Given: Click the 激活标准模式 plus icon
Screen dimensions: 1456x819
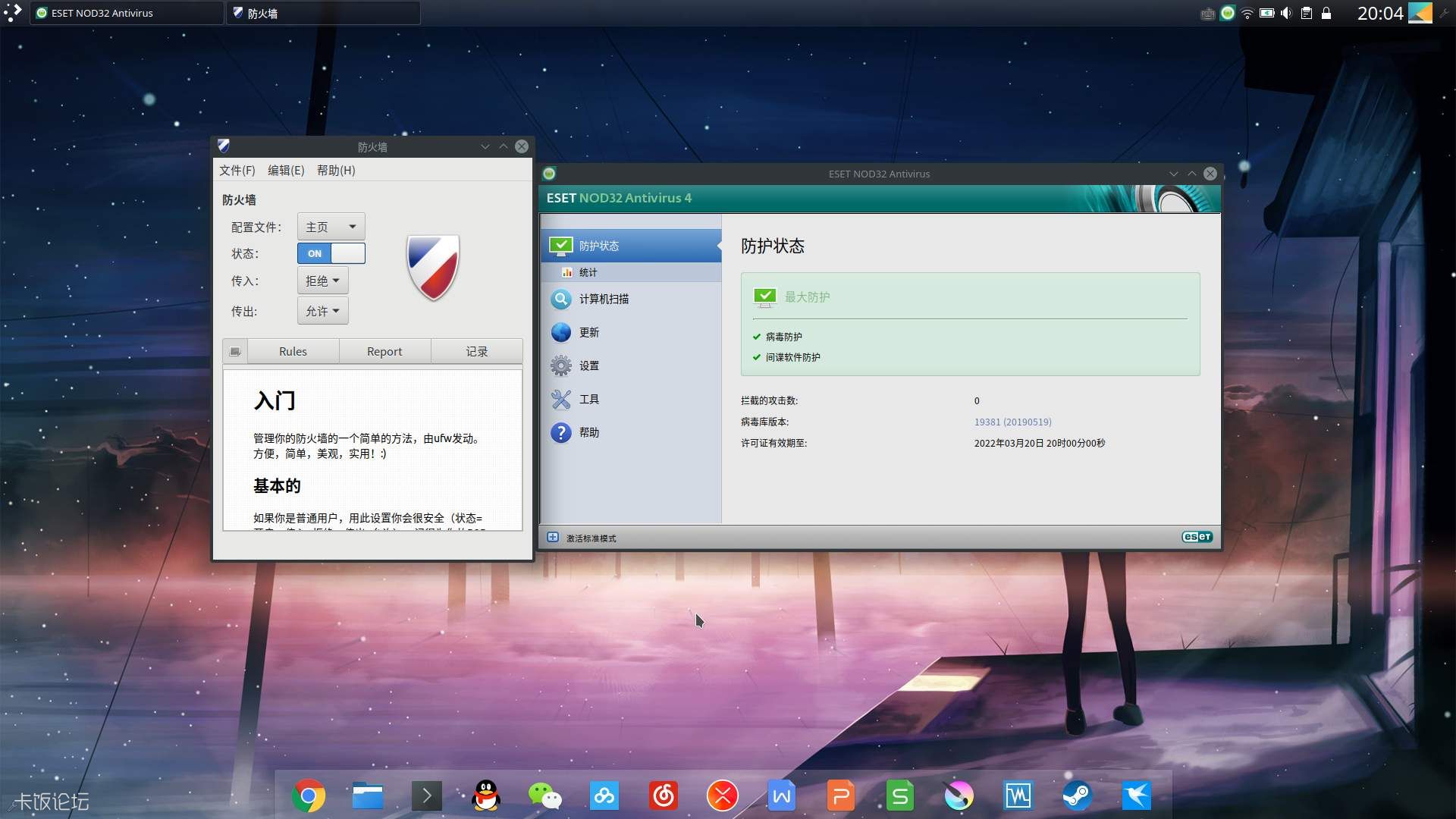Looking at the screenshot, I should [553, 538].
